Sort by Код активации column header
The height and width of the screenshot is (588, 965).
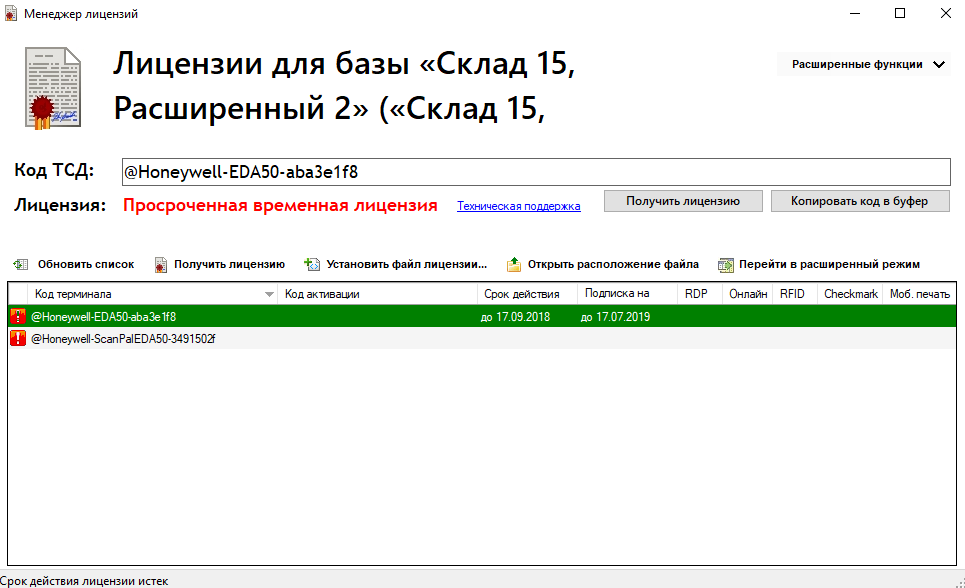point(377,294)
